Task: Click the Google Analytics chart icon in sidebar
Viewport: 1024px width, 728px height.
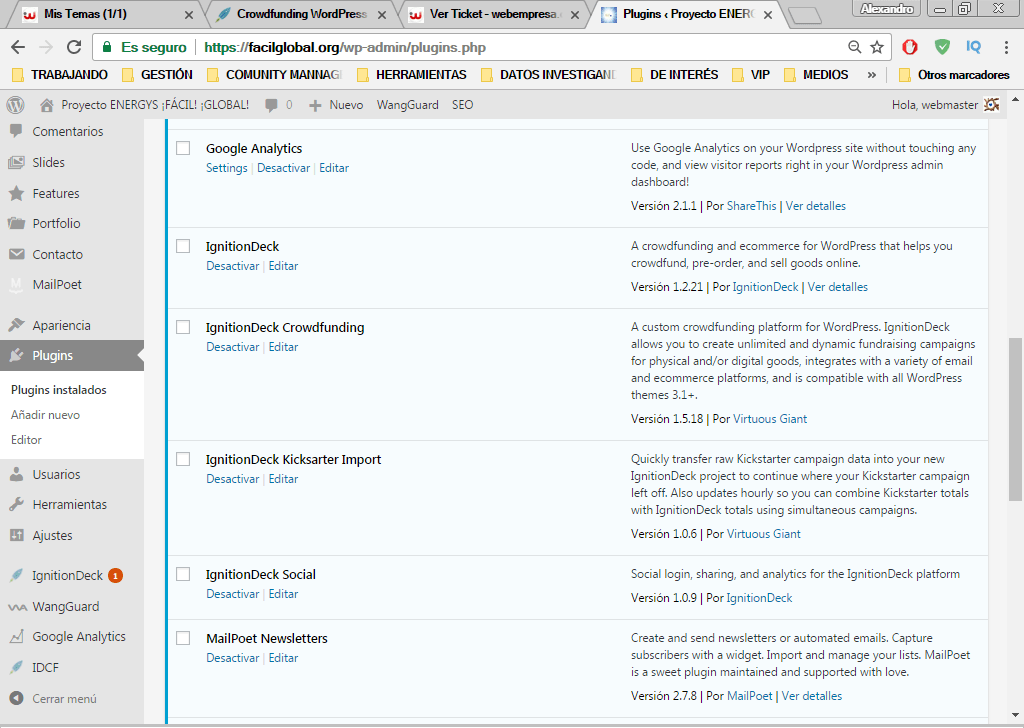Action: pos(16,637)
